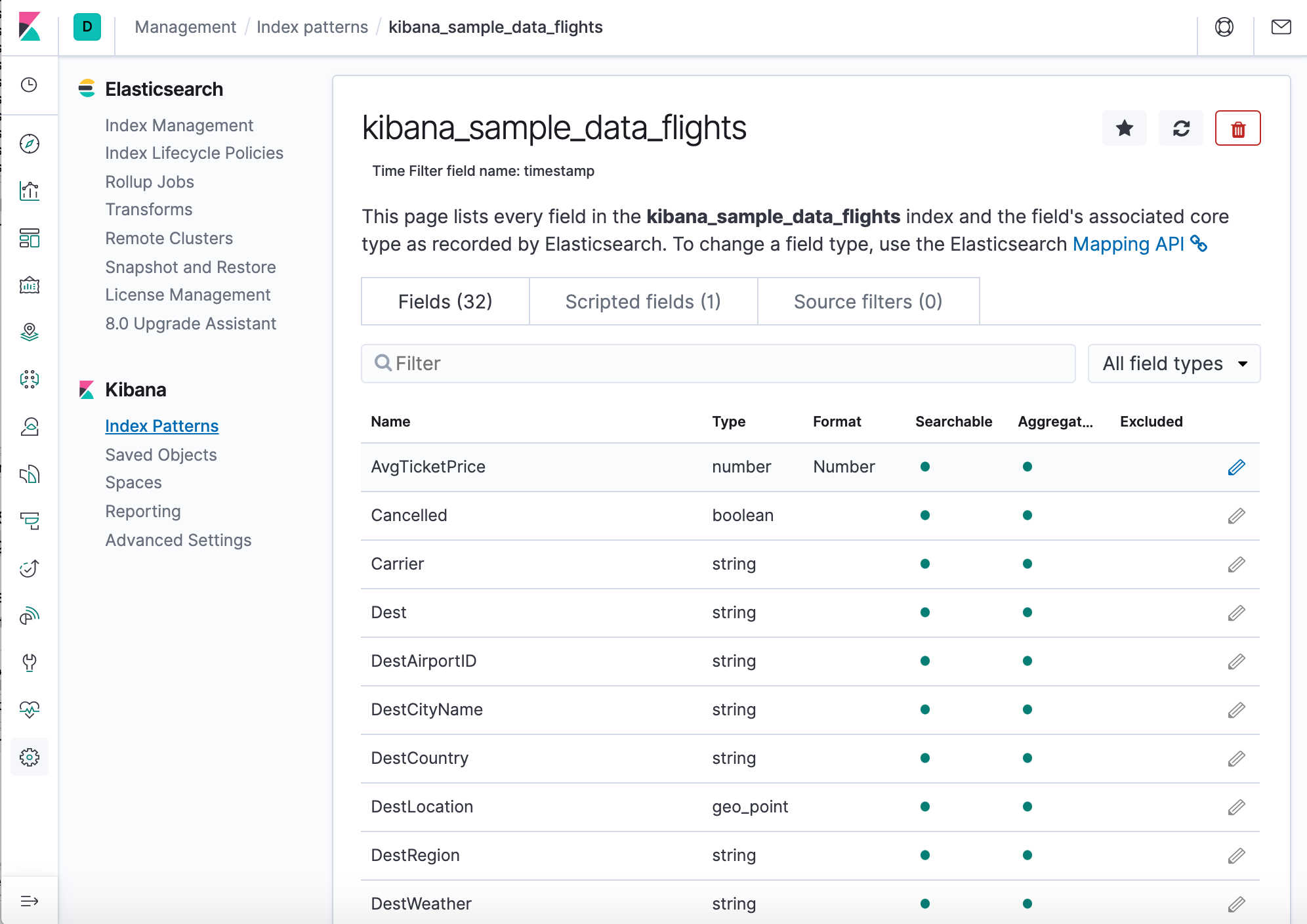Click the delete index pattern icon
Image resolution: width=1307 pixels, height=924 pixels.
click(x=1237, y=127)
